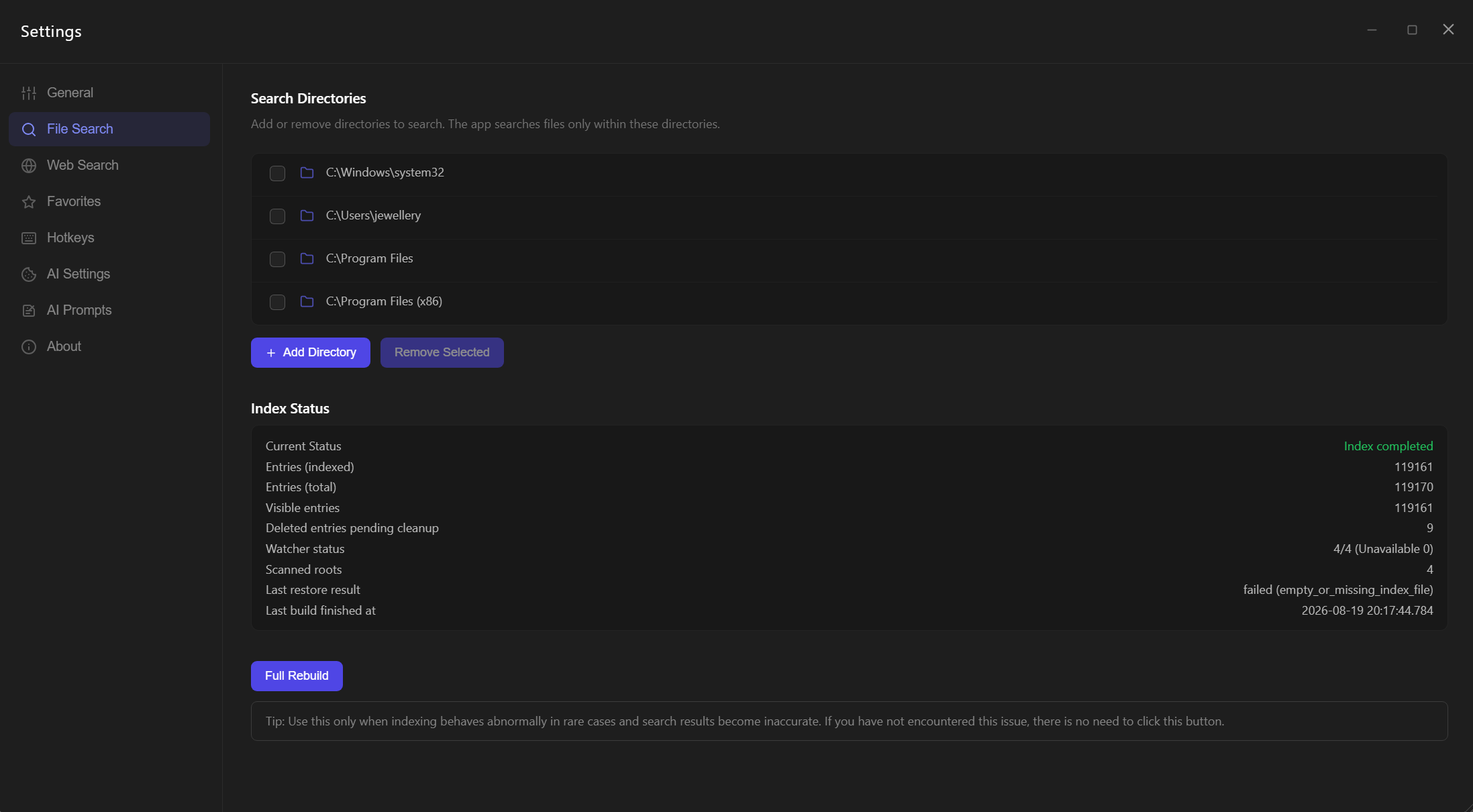This screenshot has width=1473, height=812.
Task: Click the Remove Selected button
Action: [x=442, y=352]
